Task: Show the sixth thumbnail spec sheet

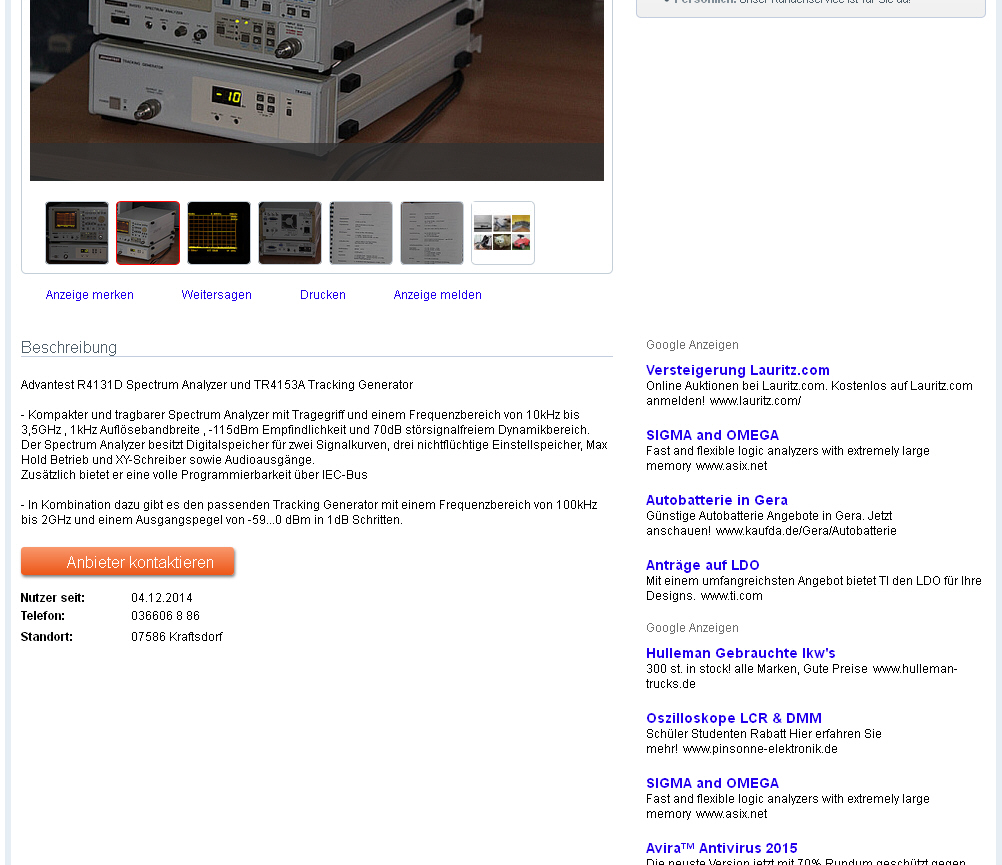Action: click(x=431, y=233)
